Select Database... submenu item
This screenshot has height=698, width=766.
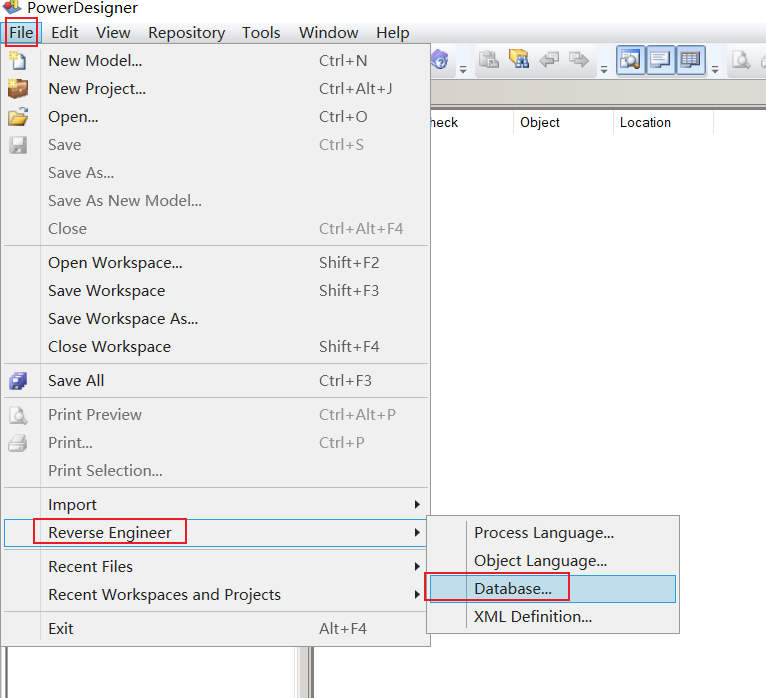[x=553, y=589]
